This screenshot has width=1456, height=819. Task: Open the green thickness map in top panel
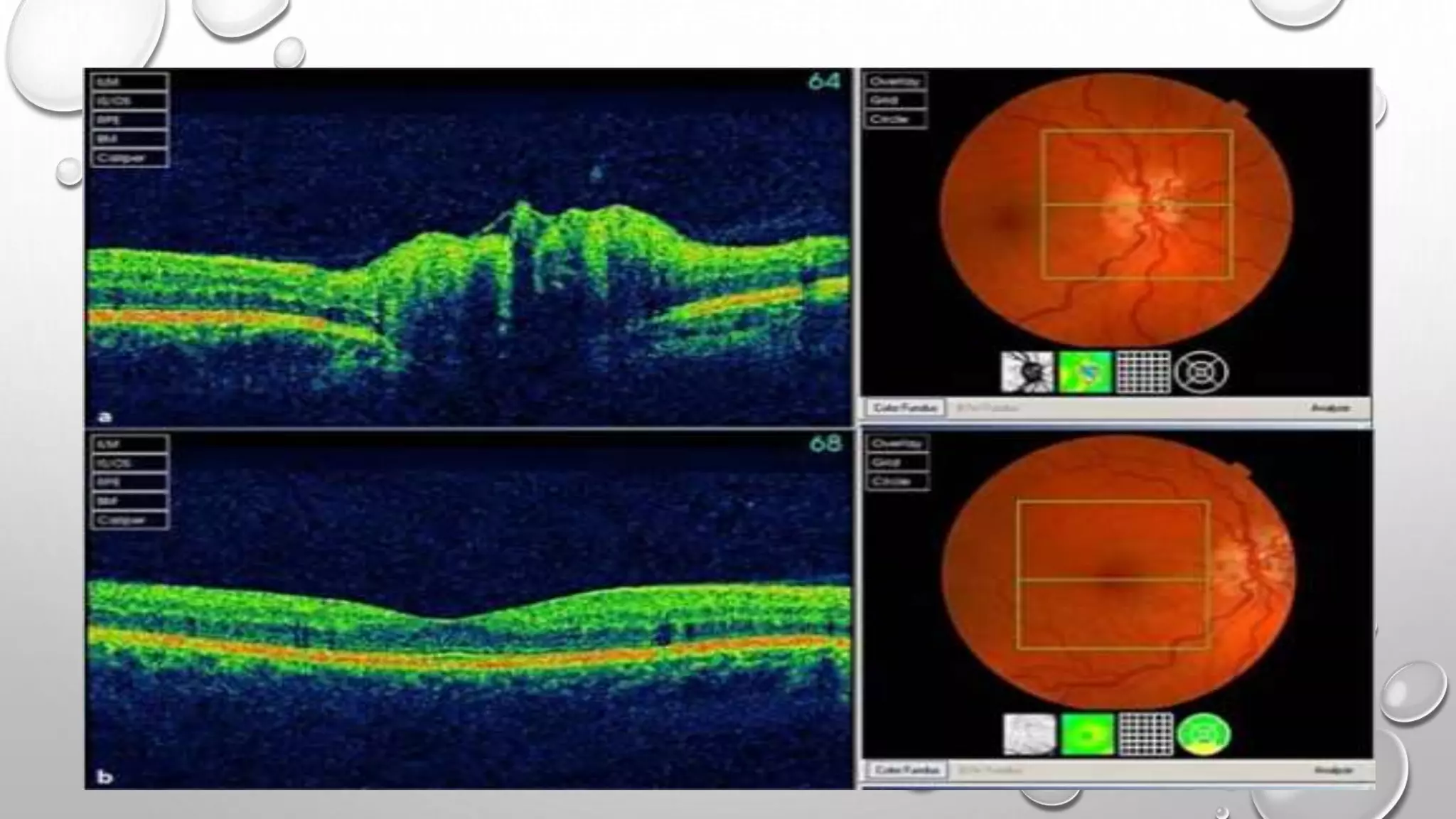point(1085,372)
